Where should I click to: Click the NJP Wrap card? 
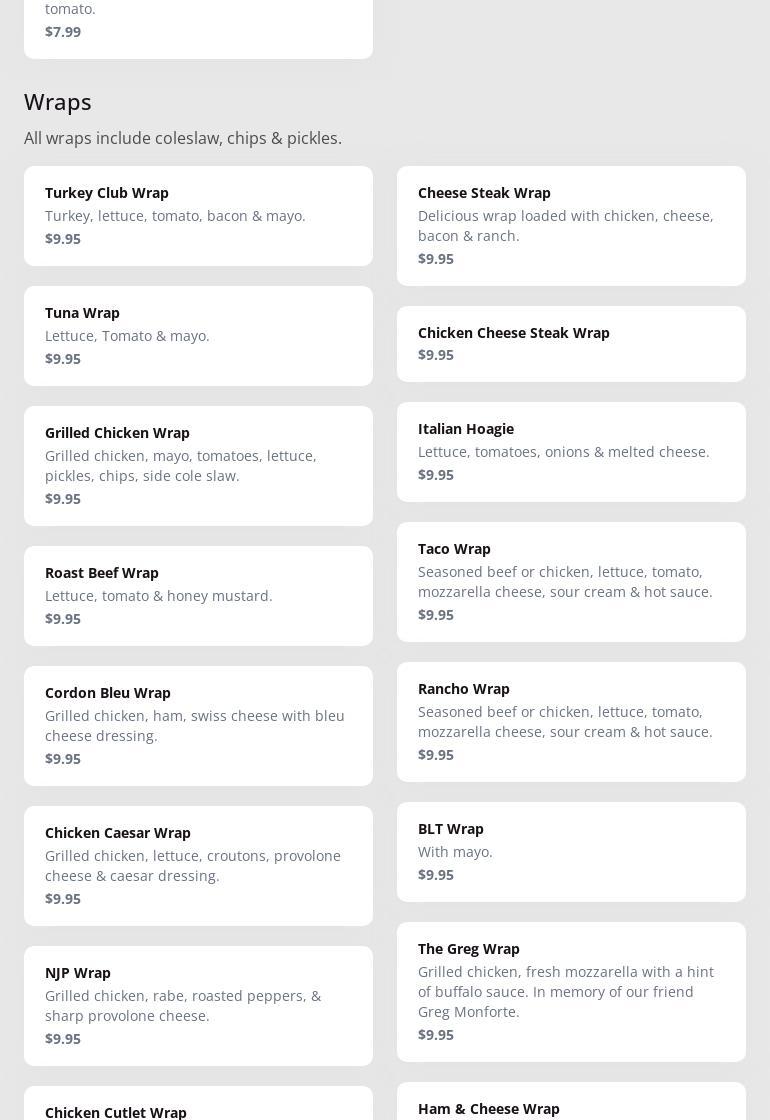click(x=198, y=1005)
